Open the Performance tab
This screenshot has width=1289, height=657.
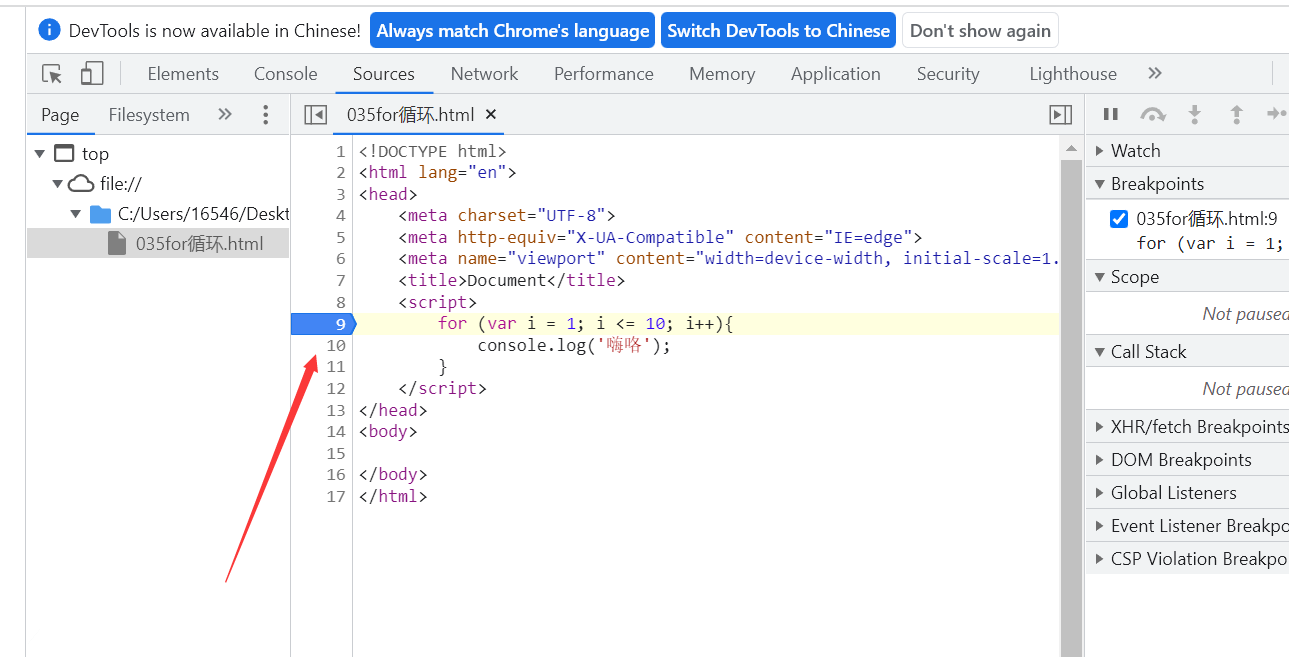604,74
